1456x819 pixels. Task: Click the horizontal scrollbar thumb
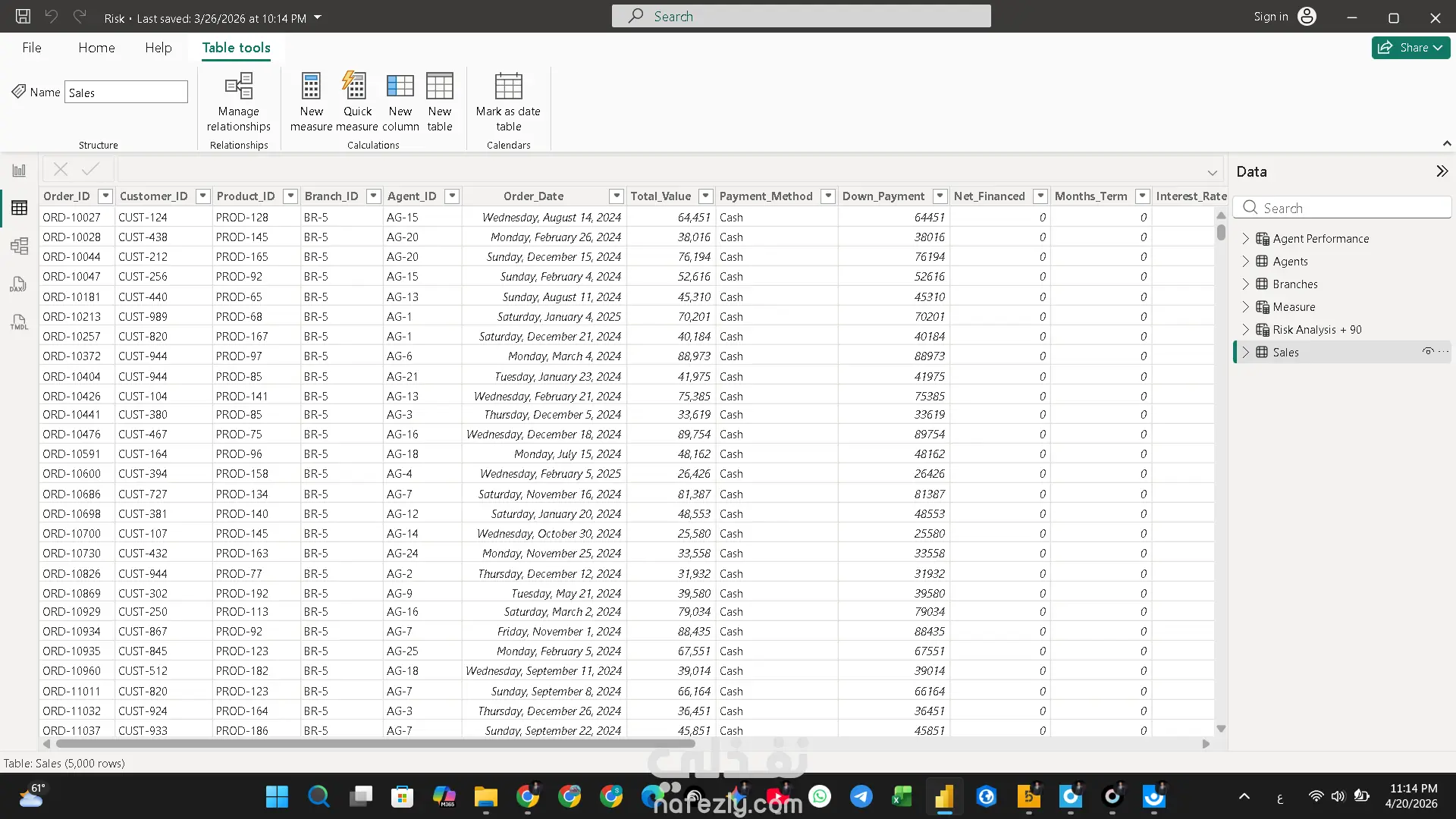[x=375, y=744]
